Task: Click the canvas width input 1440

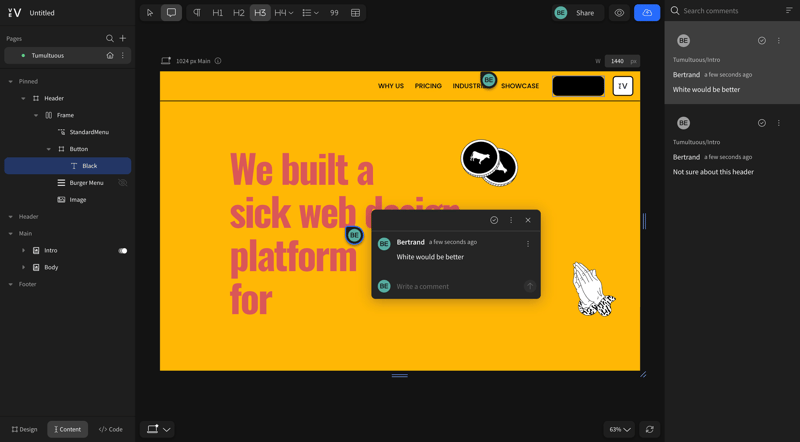Action: coord(617,61)
